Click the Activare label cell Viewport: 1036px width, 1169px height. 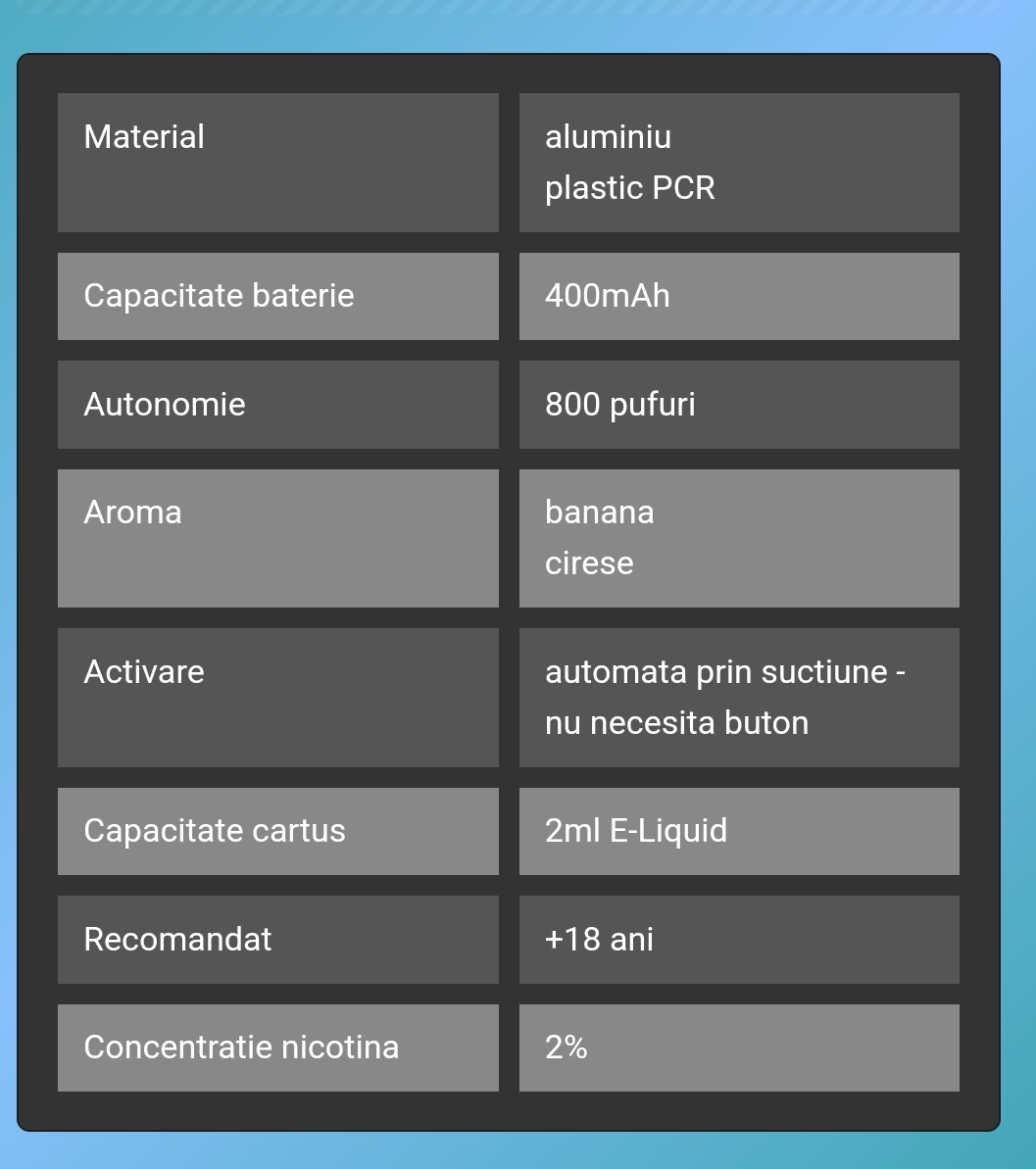pos(278,698)
